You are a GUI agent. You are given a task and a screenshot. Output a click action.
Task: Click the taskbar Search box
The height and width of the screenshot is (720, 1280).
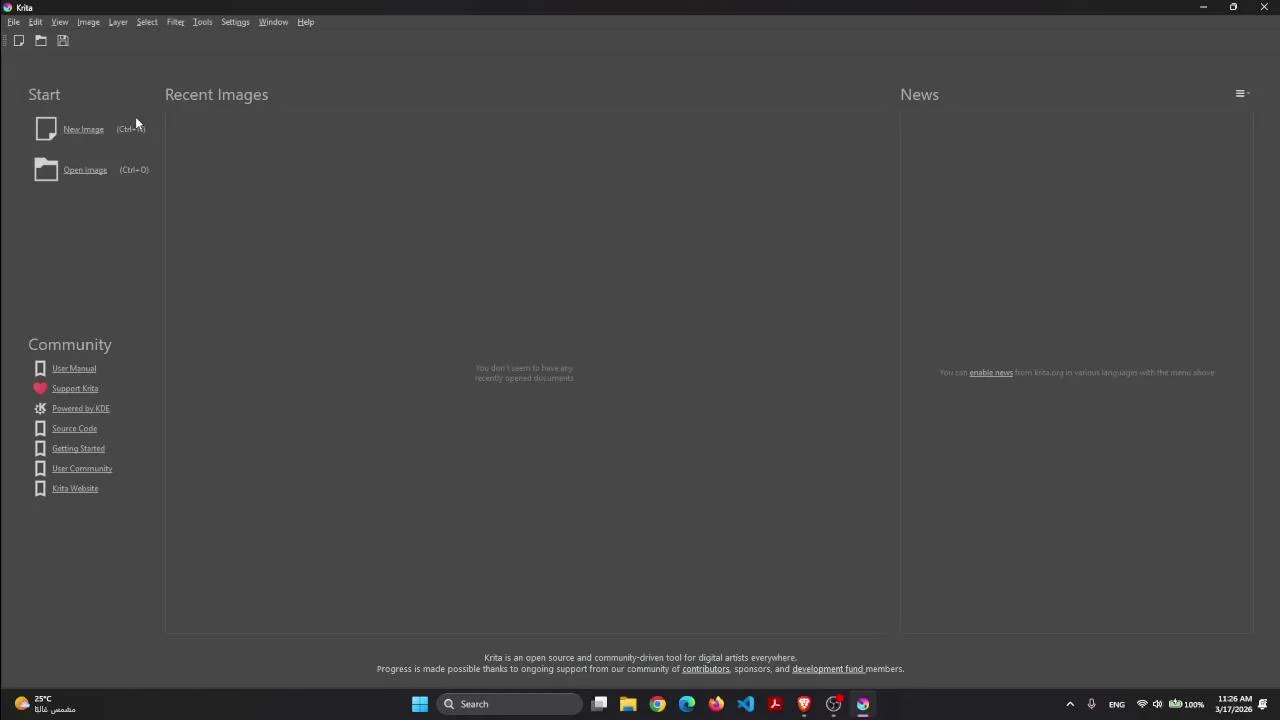509,704
